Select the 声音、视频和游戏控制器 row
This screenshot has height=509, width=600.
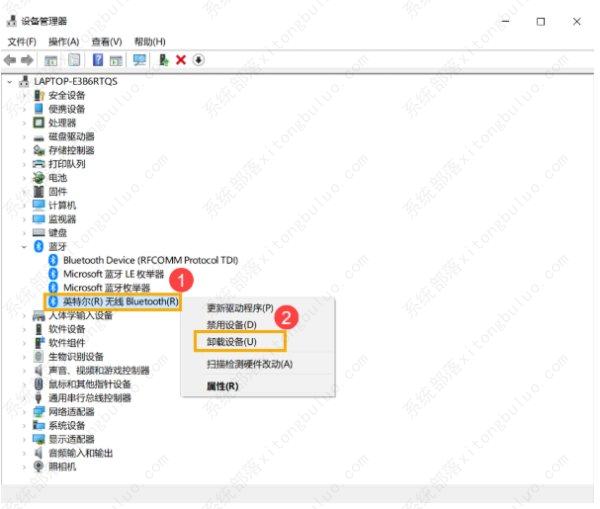click(x=99, y=370)
